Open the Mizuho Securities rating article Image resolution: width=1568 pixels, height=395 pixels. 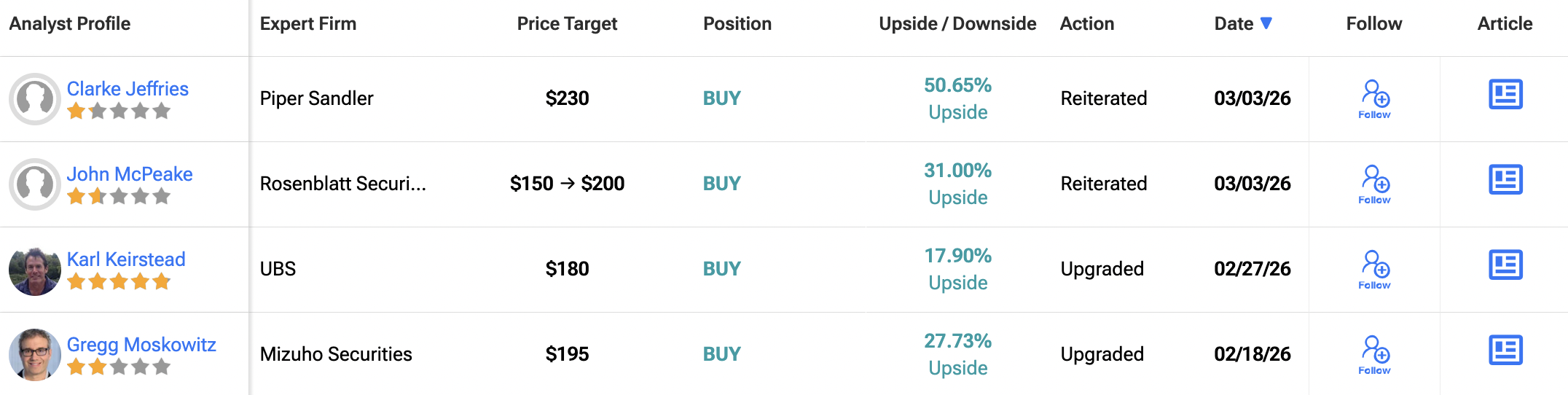1505,351
